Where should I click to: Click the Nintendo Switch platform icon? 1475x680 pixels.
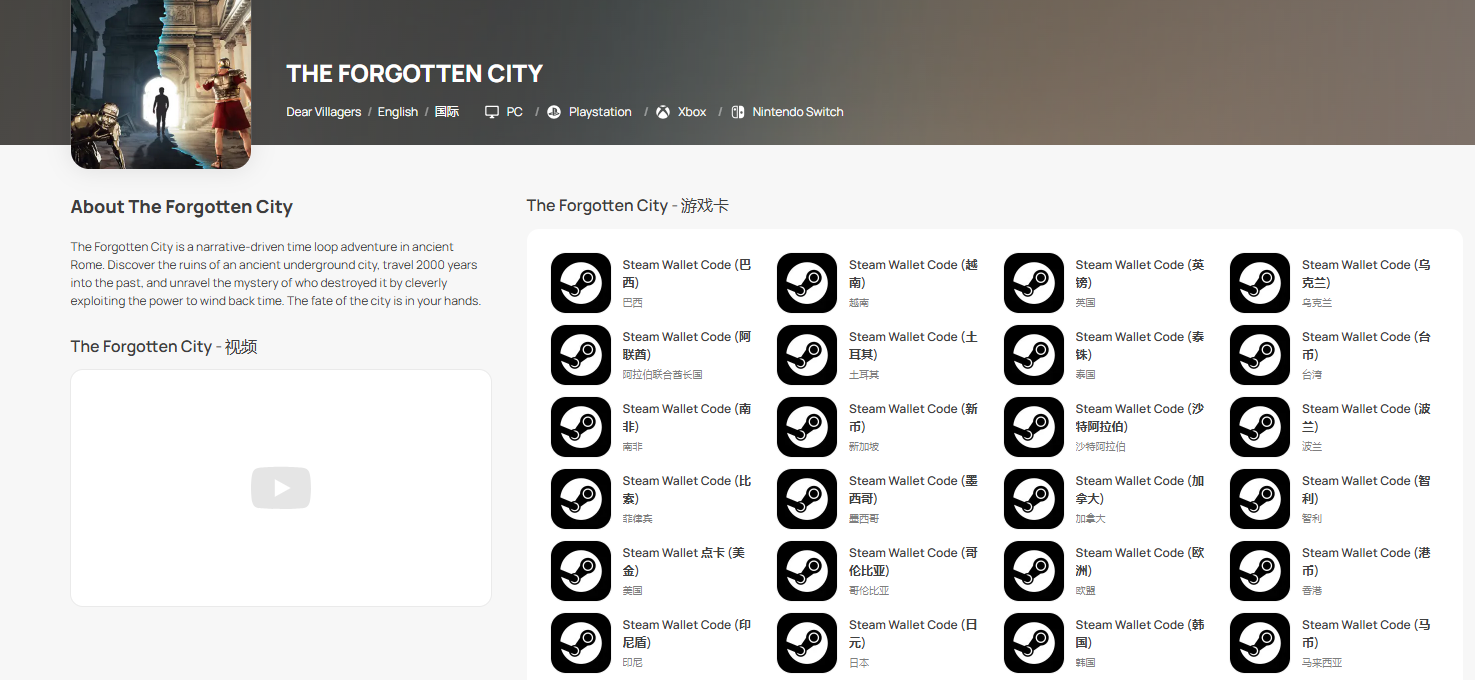[737, 112]
